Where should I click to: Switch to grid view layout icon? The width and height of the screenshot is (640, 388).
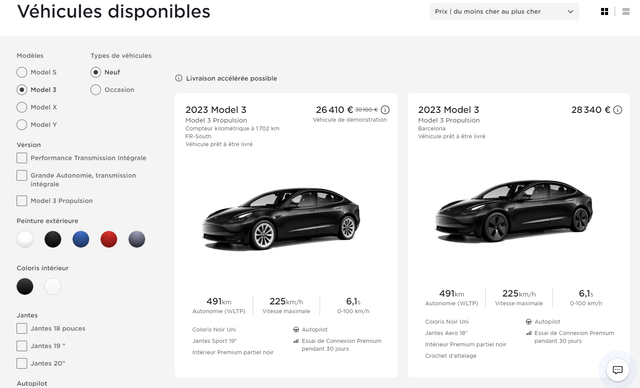[x=604, y=11]
